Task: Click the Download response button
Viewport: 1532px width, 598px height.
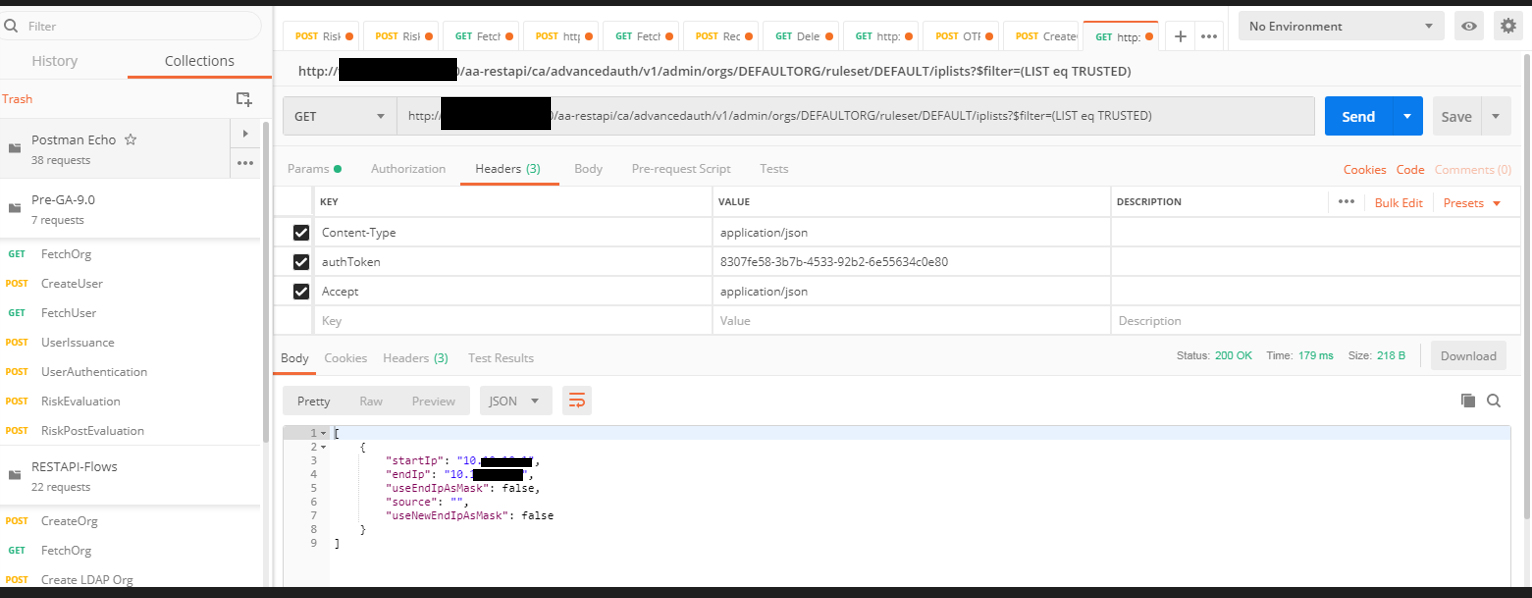Action: 1468,356
